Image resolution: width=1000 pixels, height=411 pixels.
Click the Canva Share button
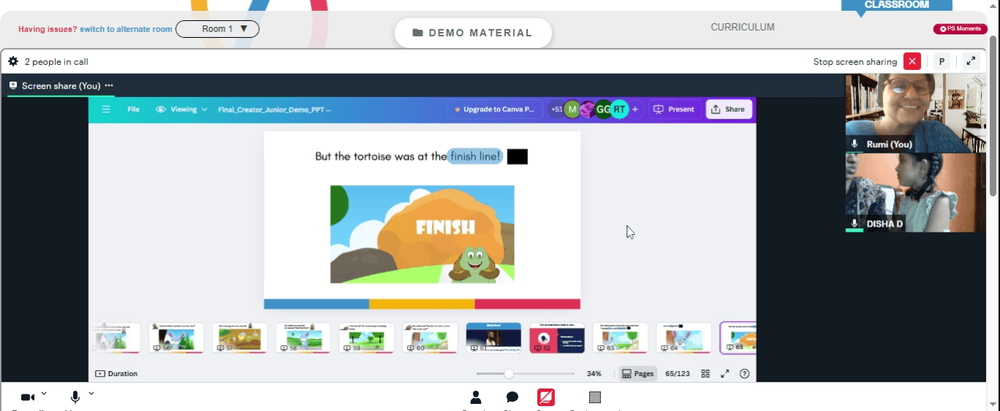(x=728, y=109)
